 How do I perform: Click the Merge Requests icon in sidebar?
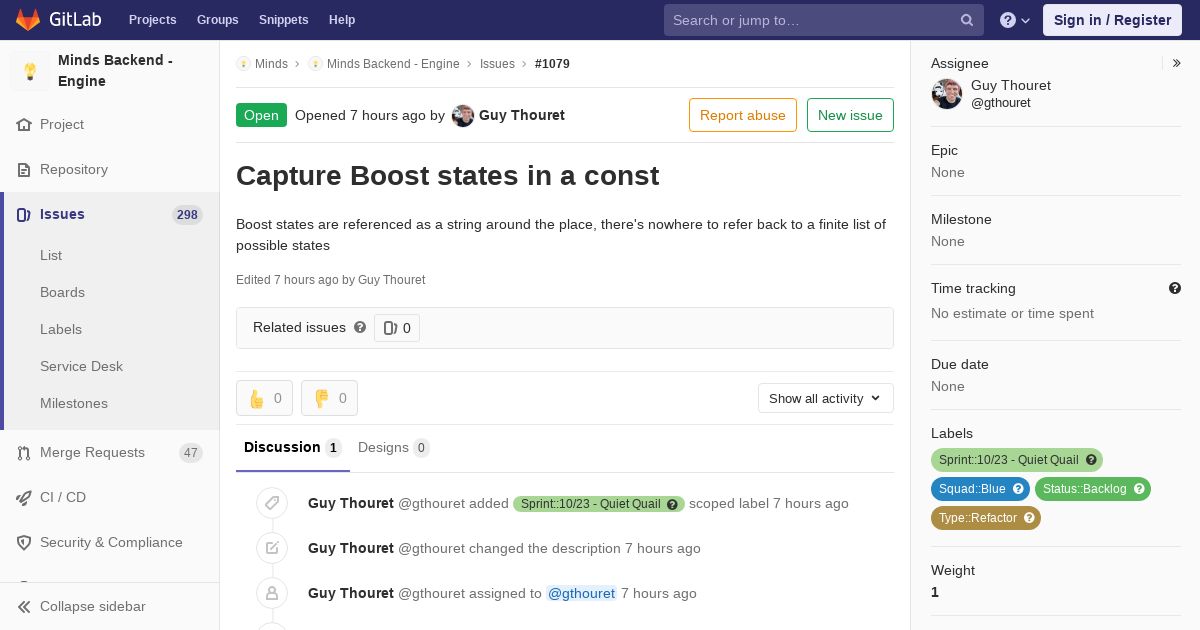pos(24,453)
